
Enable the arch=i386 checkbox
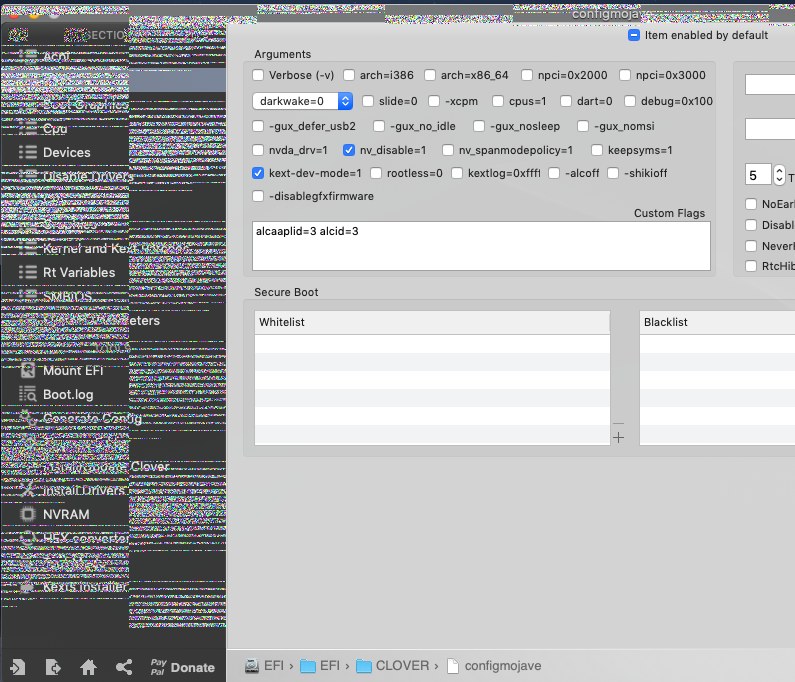(x=349, y=75)
